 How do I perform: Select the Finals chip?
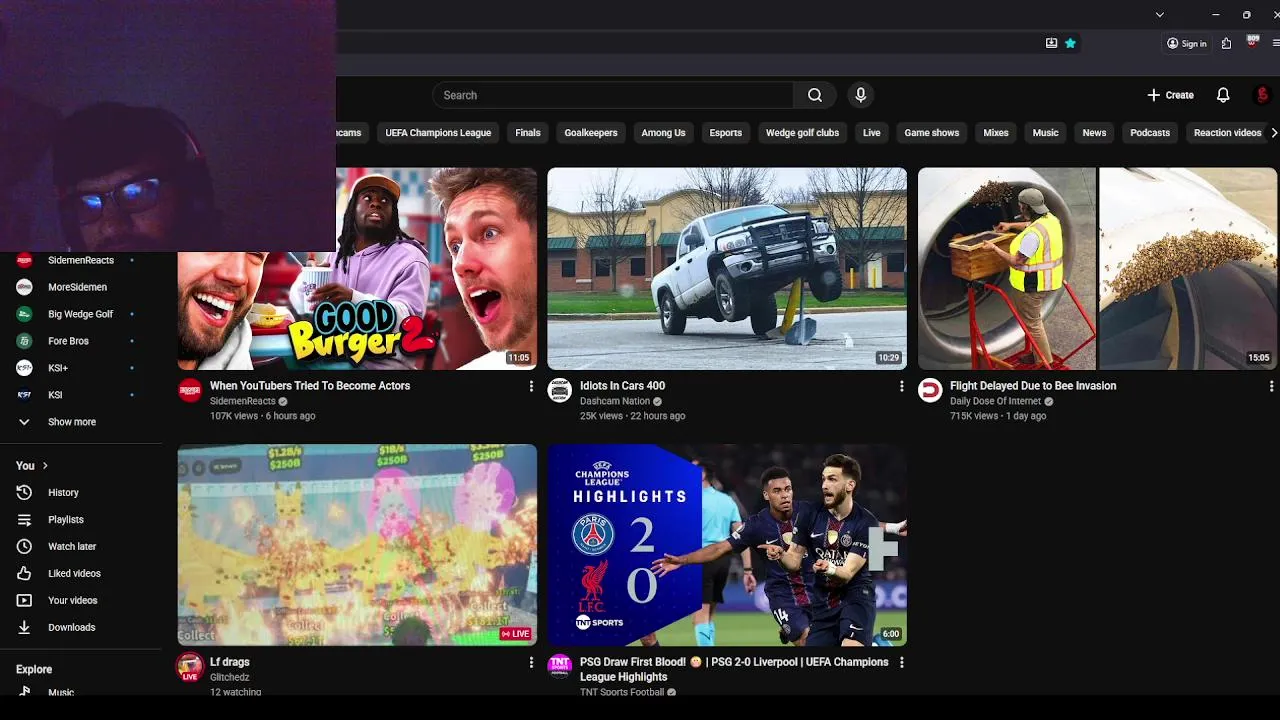click(528, 132)
